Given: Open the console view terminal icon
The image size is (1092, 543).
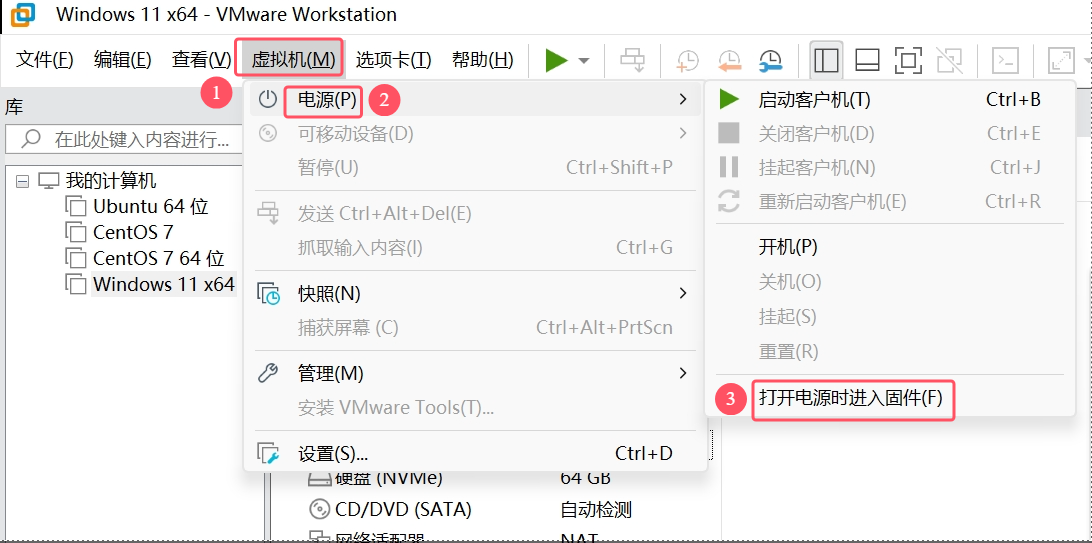Looking at the screenshot, I should coord(1005,60).
